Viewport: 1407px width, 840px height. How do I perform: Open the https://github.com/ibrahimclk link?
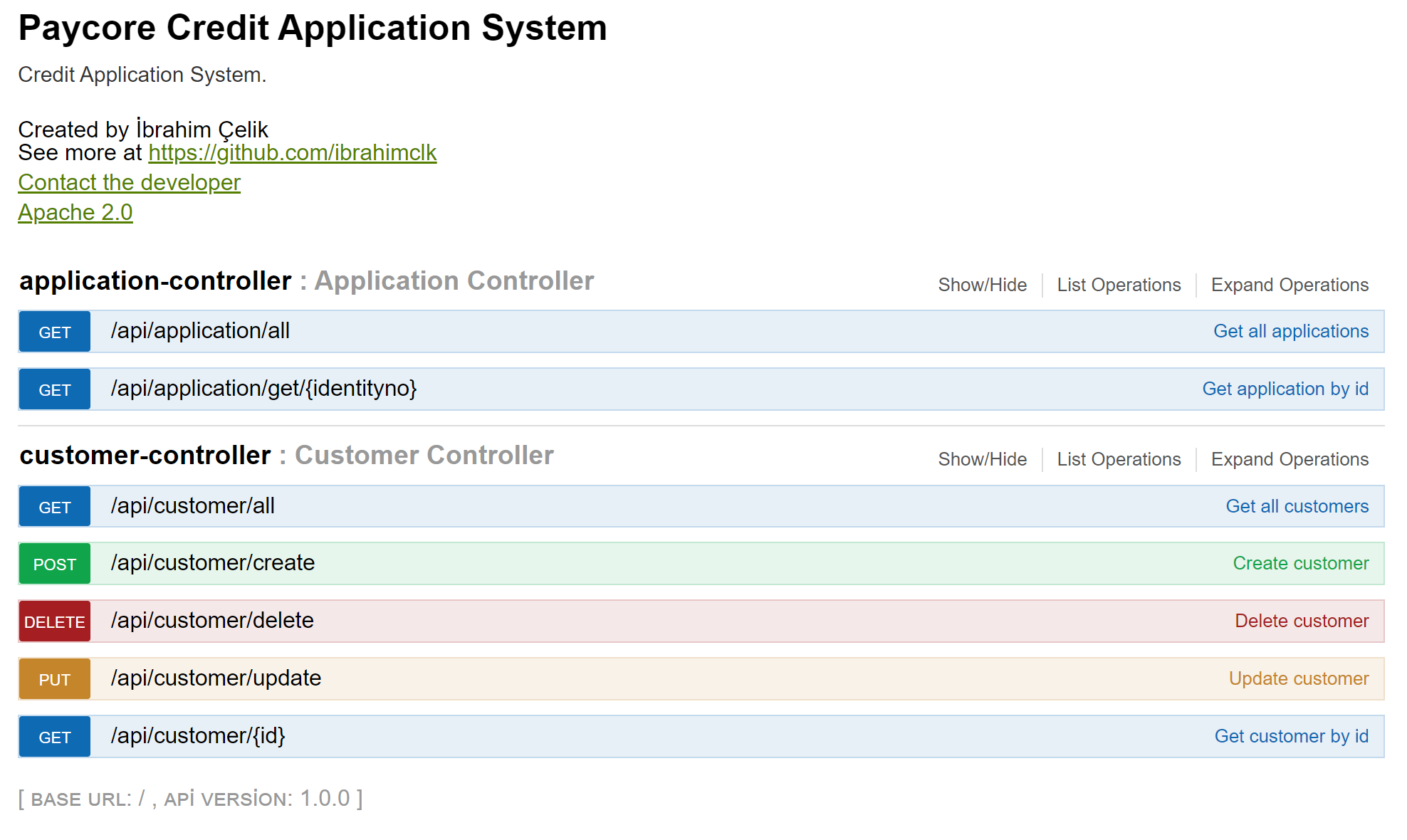pos(292,152)
